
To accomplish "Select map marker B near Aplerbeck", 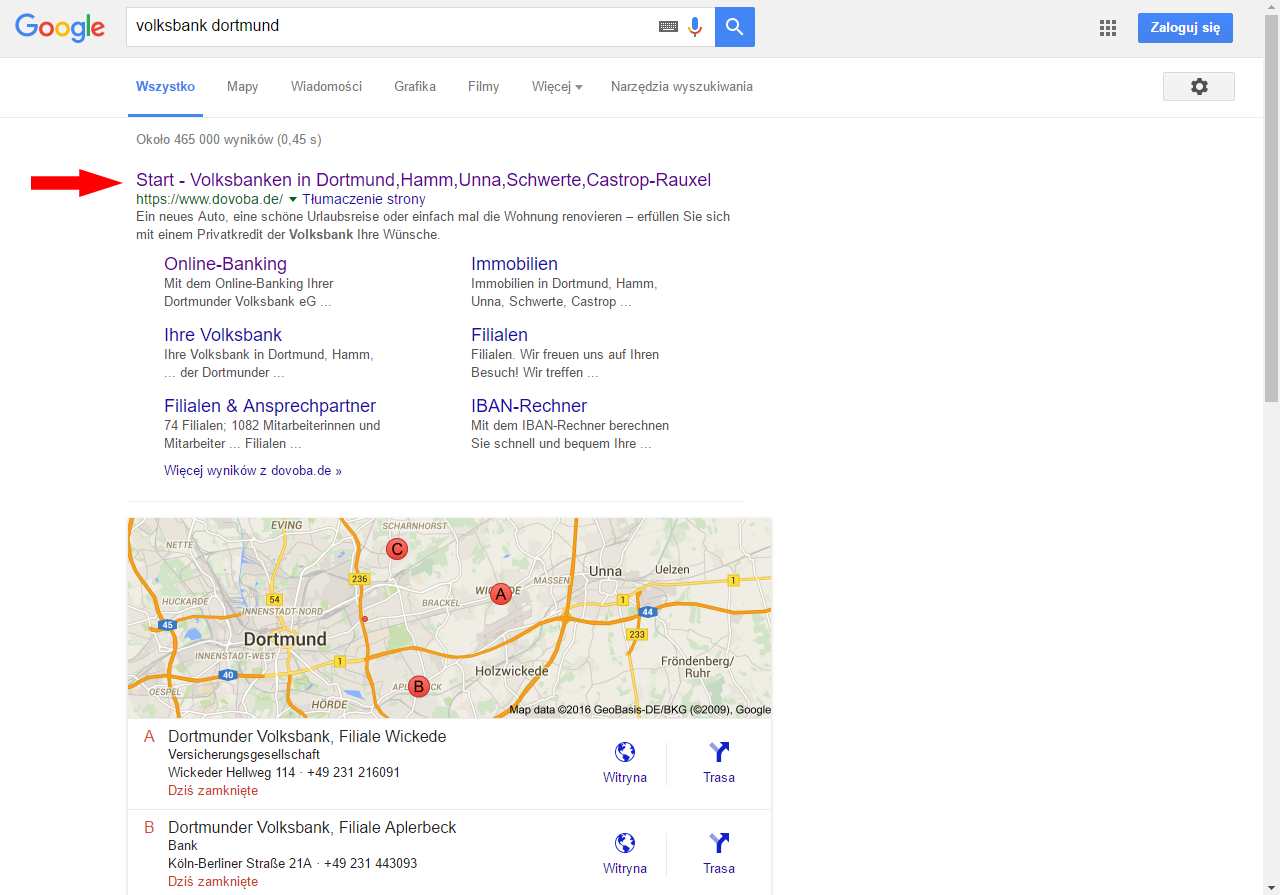I will (x=419, y=686).
